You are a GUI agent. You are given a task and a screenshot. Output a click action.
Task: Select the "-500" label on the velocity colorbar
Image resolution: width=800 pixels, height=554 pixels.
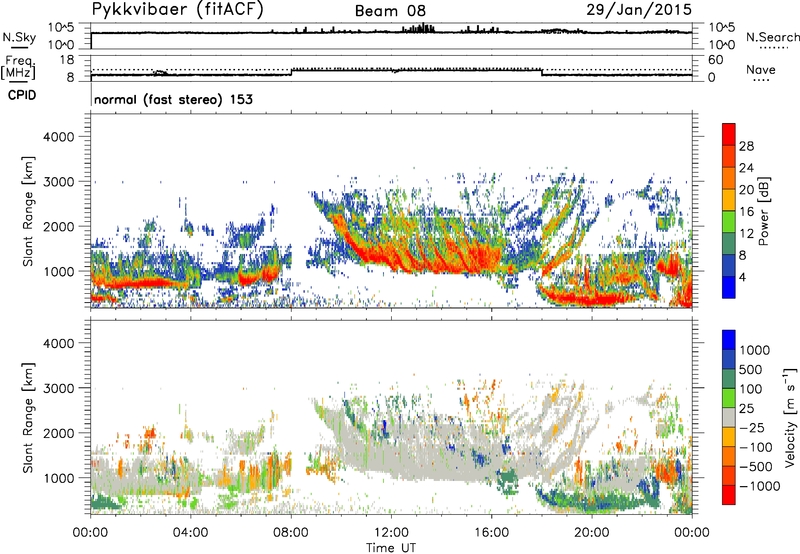tap(755, 467)
